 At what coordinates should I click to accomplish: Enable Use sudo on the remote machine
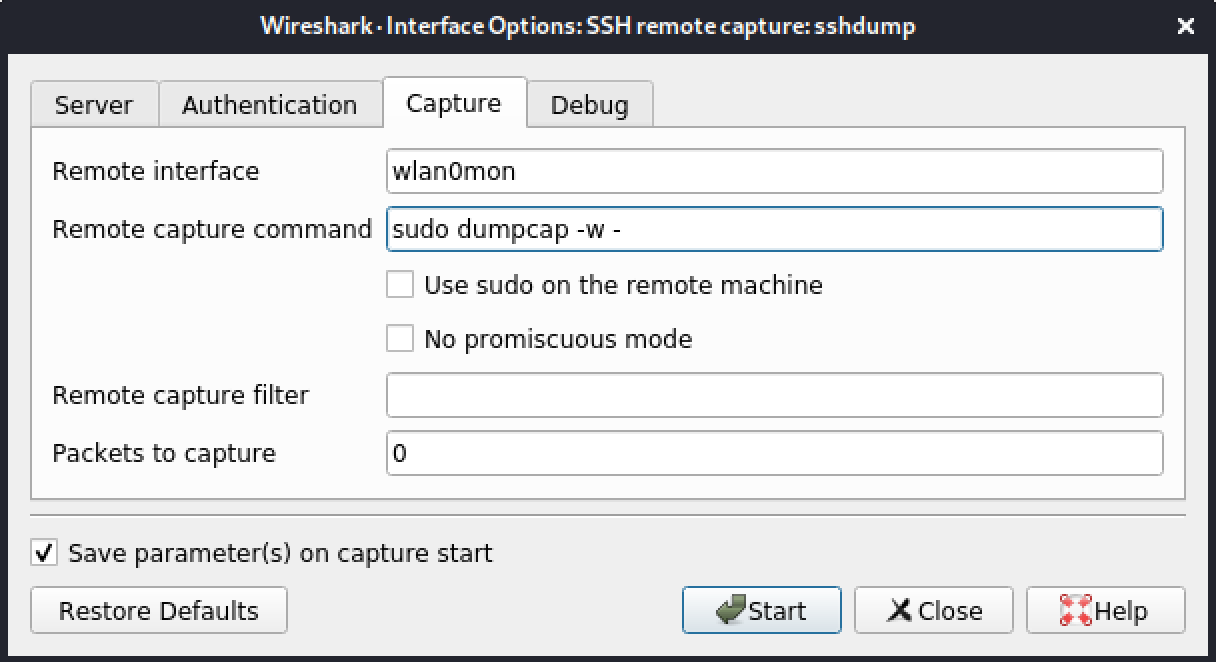tap(400, 285)
